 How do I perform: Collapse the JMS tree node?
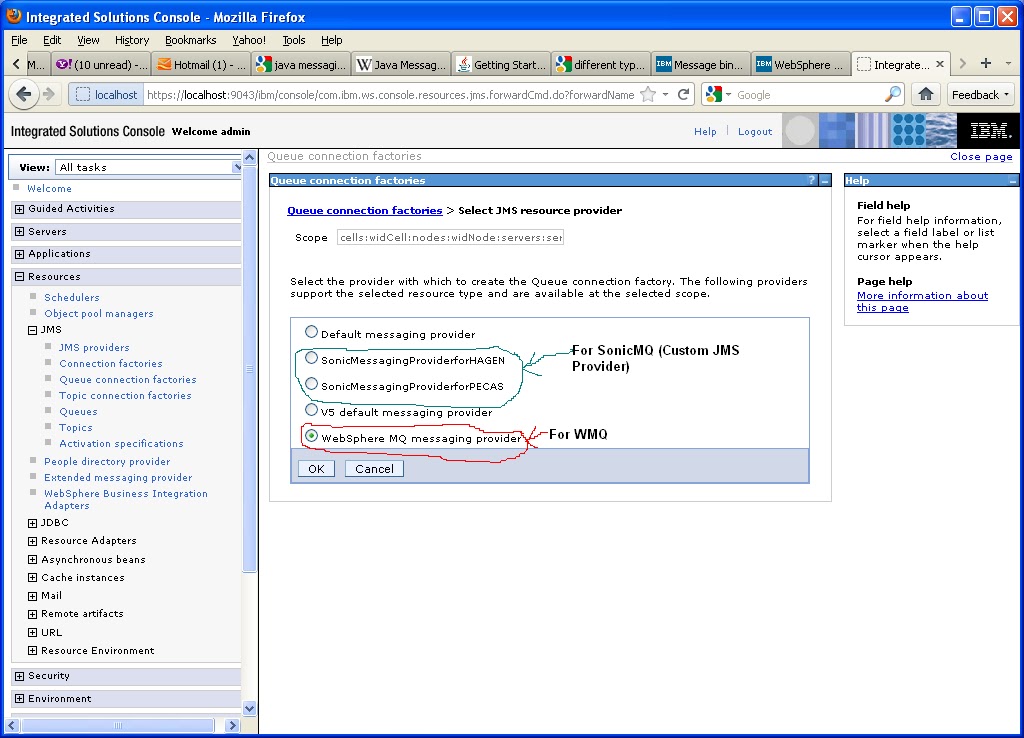tap(33, 330)
